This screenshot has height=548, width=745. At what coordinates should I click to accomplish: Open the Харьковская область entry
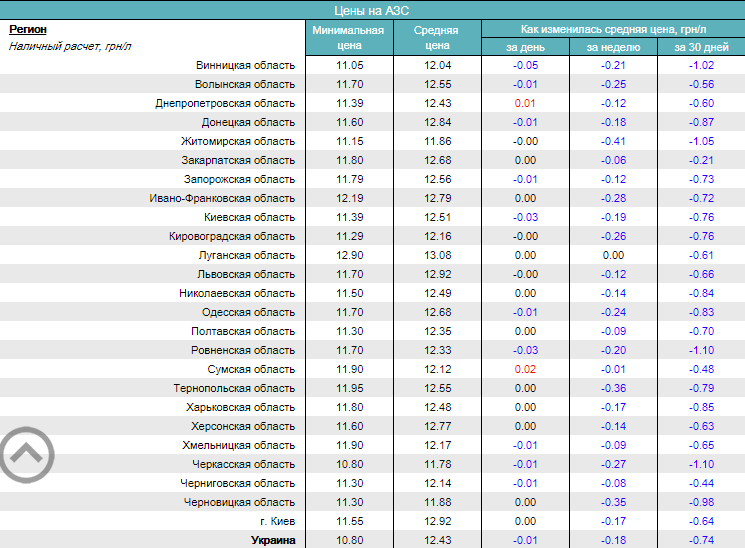click(x=240, y=407)
